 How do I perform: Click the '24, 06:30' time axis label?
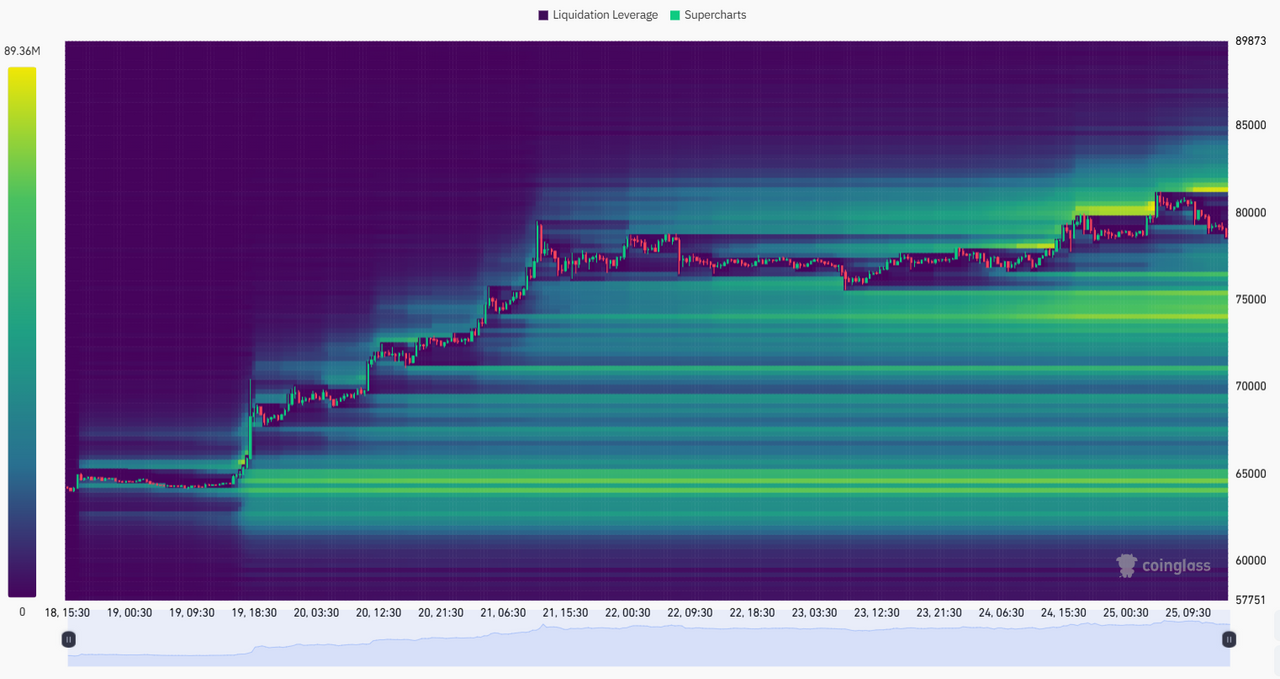click(x=1001, y=613)
